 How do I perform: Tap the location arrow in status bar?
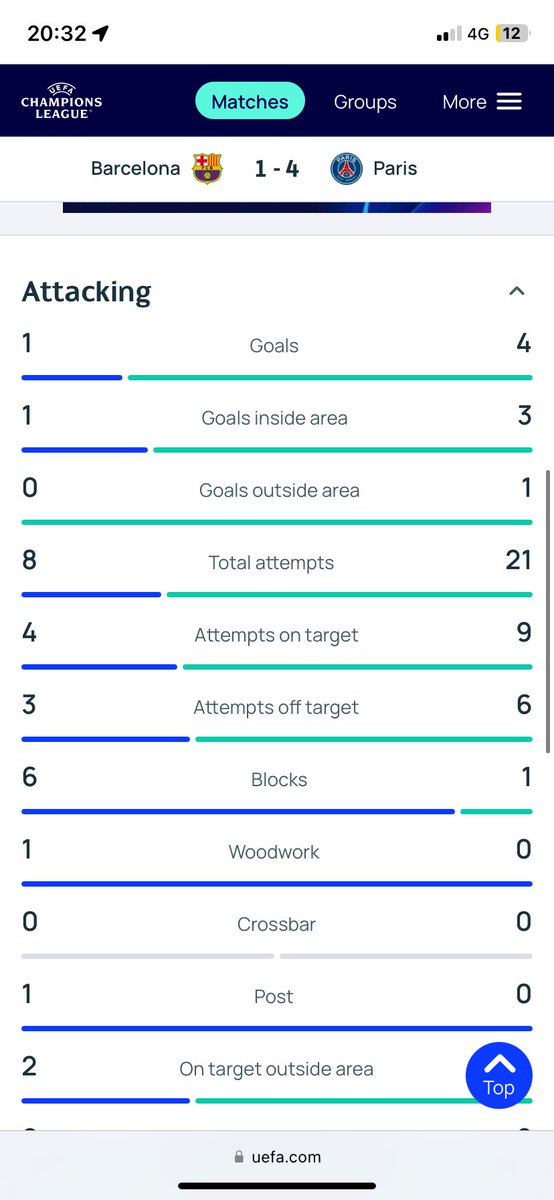click(100, 33)
